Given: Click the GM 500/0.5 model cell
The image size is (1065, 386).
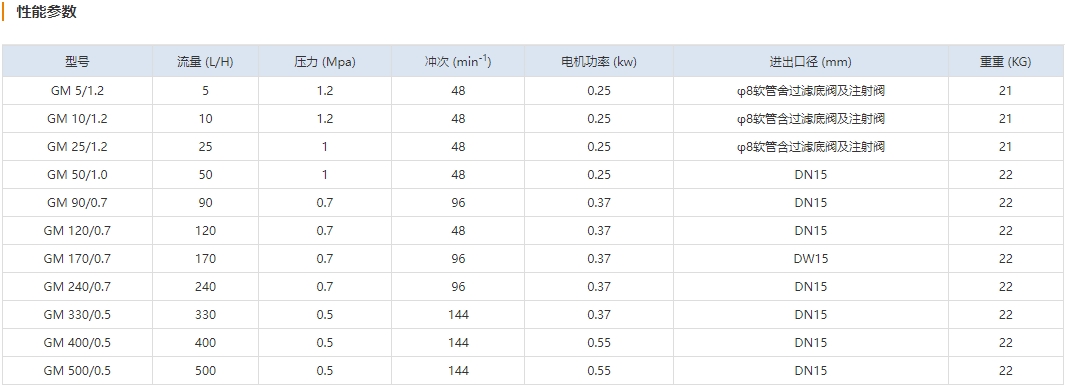Looking at the screenshot, I should (x=77, y=370).
